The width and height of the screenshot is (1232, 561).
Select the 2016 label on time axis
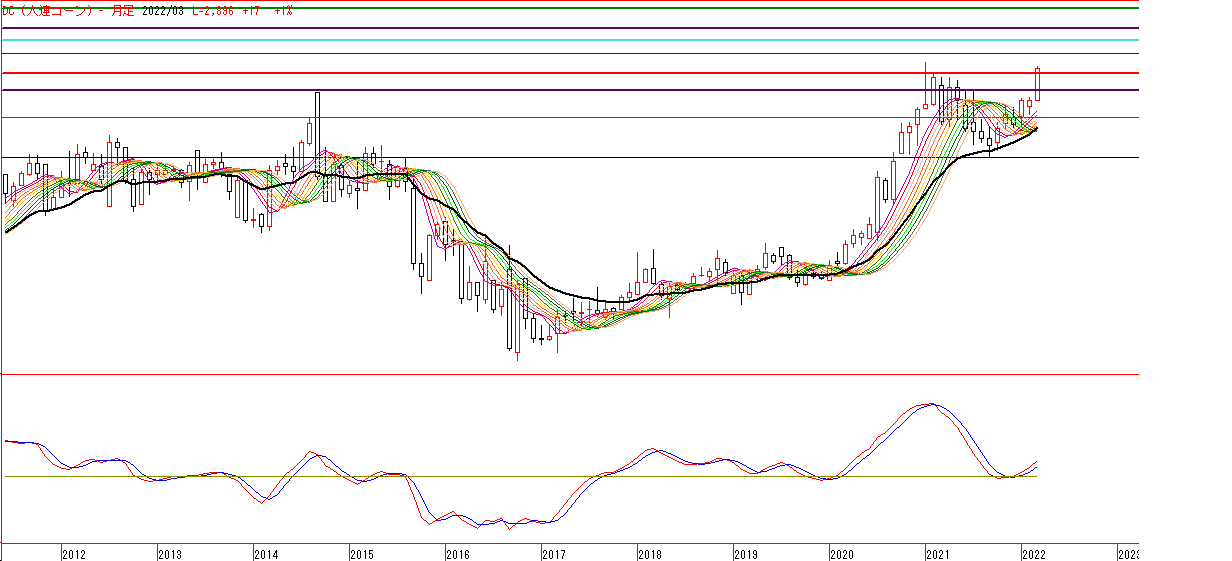[x=458, y=554]
